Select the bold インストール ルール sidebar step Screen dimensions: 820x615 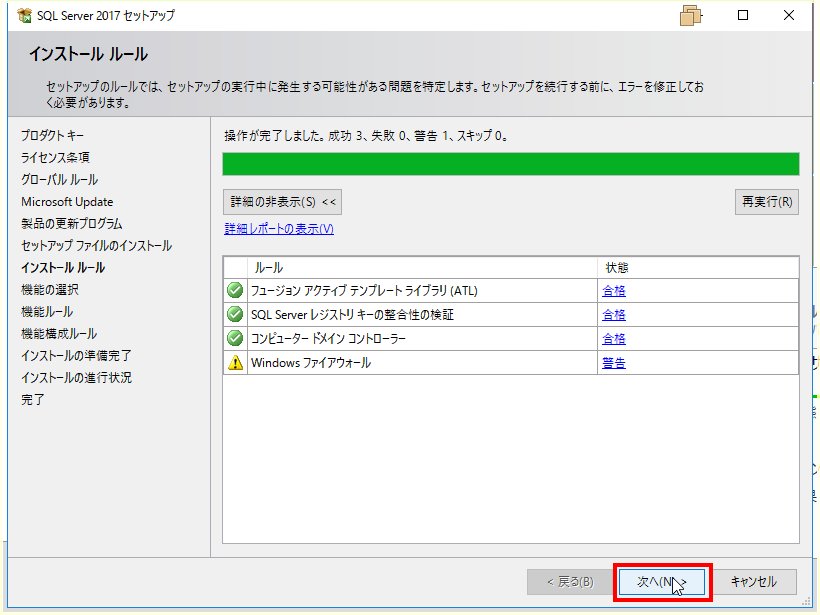(63, 267)
